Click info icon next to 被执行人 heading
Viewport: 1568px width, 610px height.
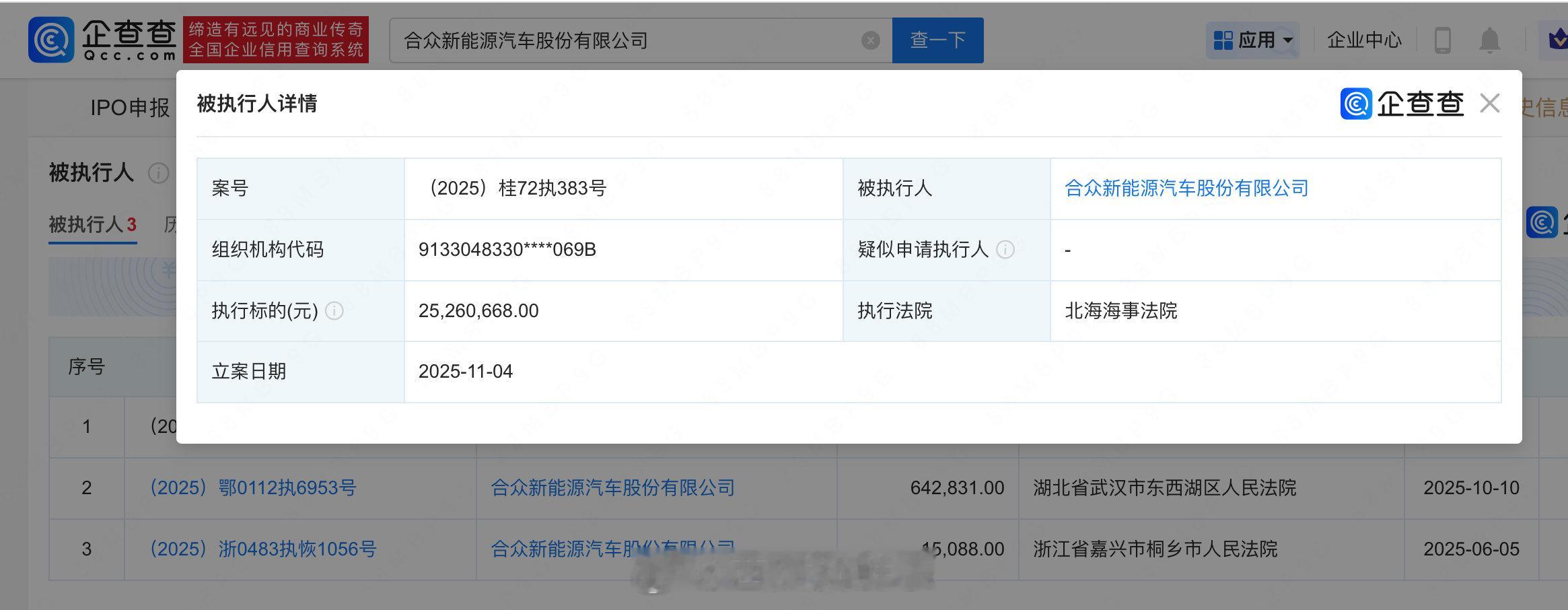click(158, 174)
